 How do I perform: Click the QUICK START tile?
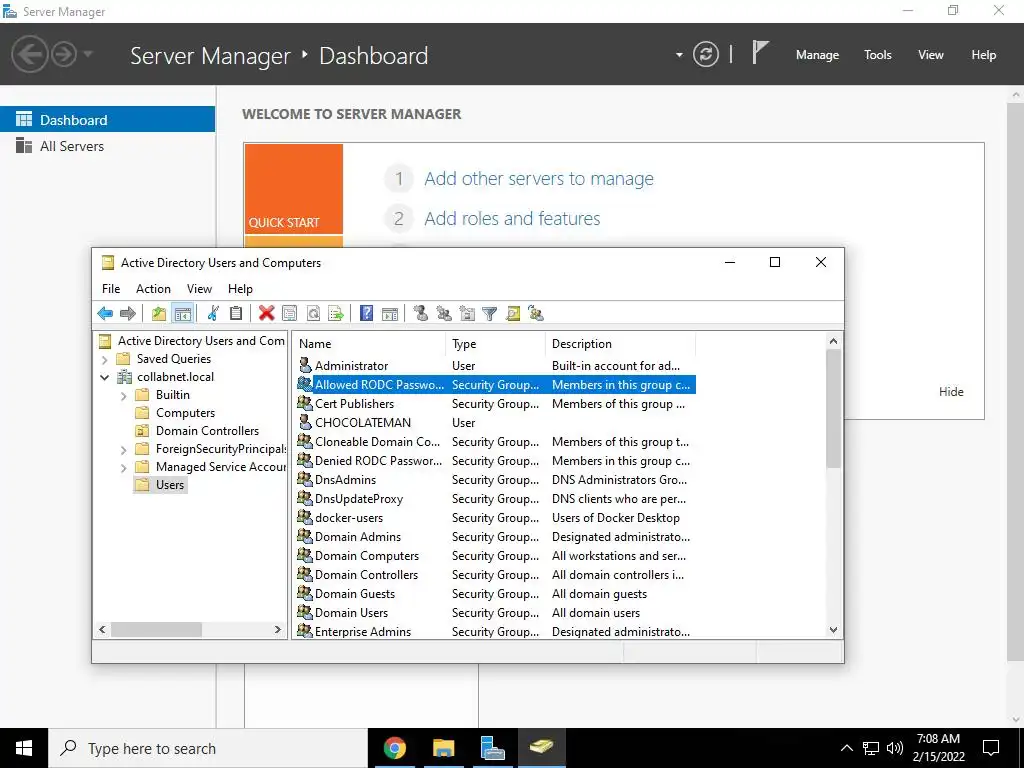click(x=293, y=189)
